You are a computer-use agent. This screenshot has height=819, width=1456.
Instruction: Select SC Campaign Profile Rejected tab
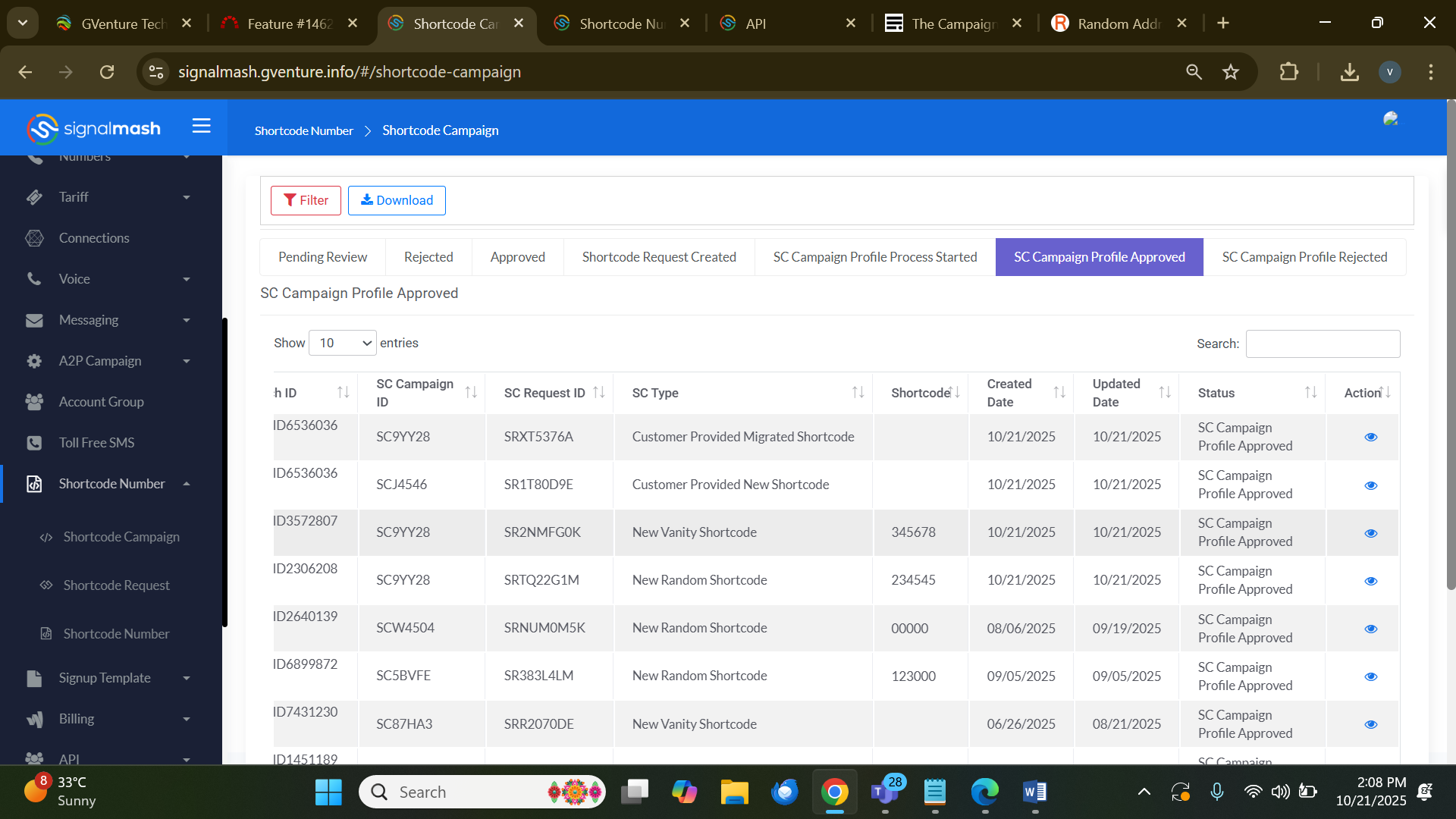click(1304, 257)
